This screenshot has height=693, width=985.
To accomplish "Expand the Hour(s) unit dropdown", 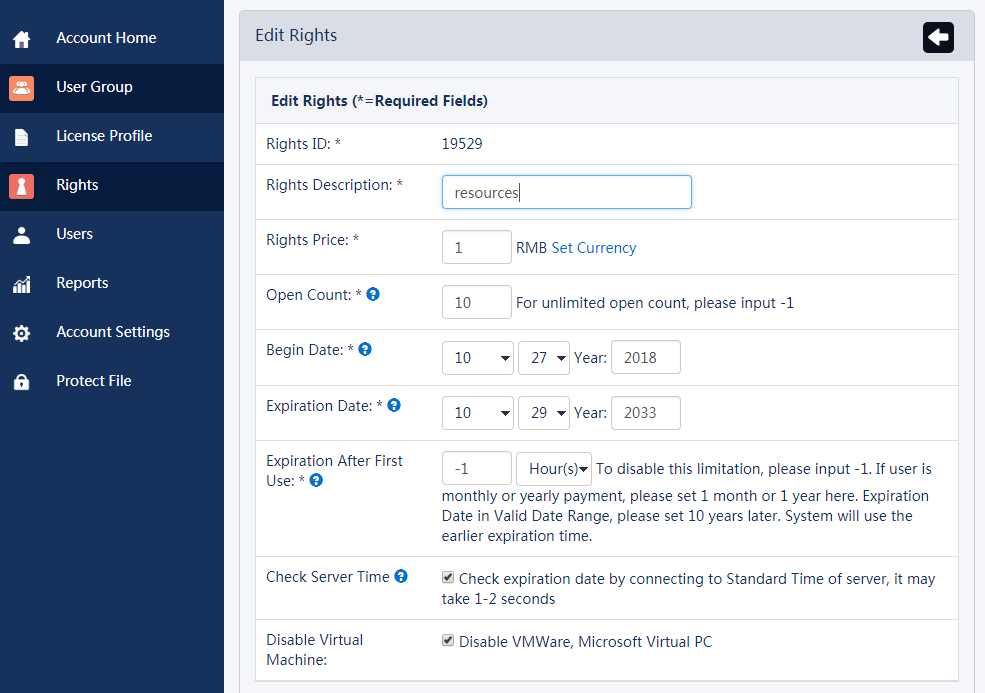I will pos(554,469).
